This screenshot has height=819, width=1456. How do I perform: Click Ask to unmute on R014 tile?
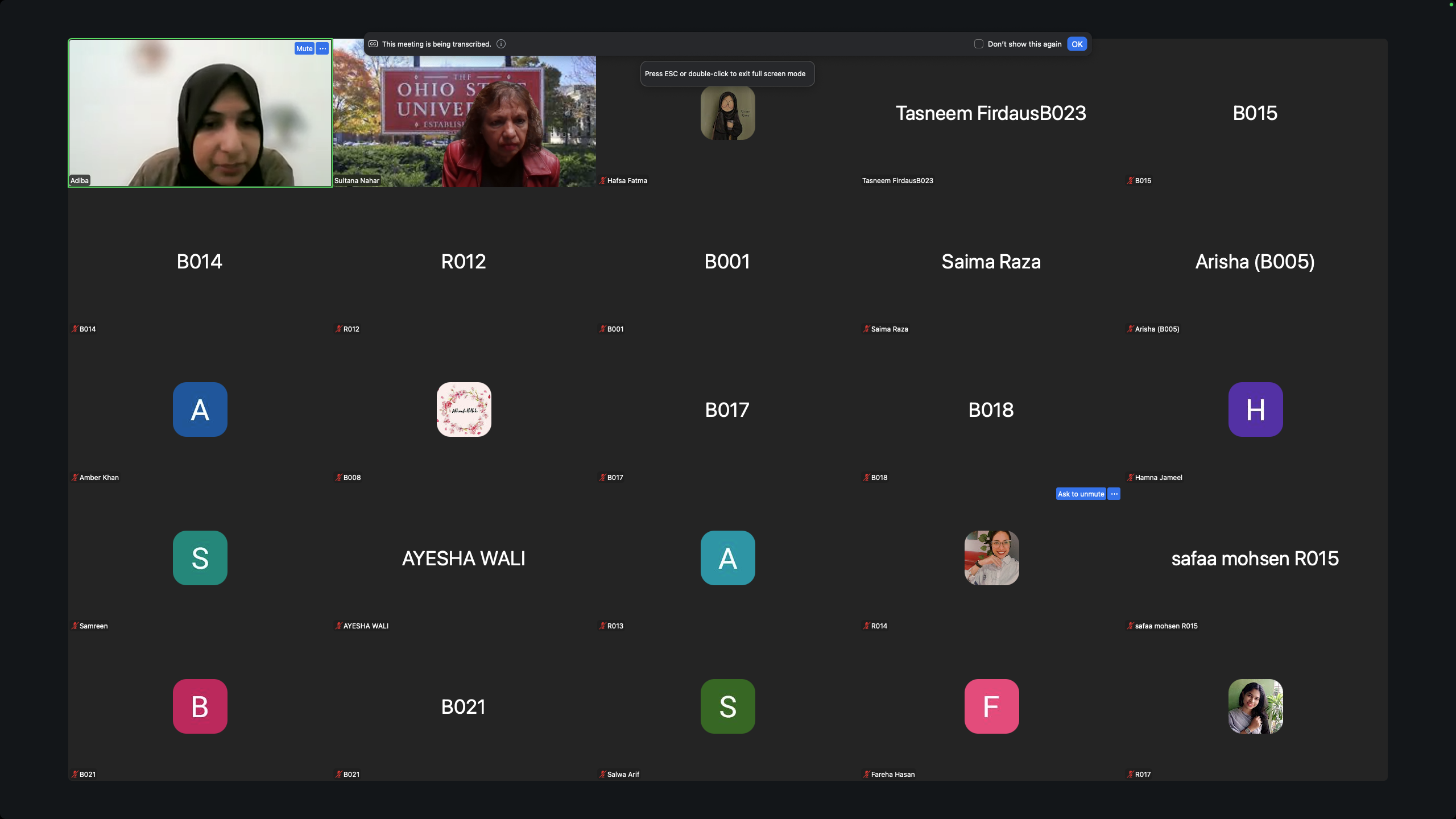1081,494
